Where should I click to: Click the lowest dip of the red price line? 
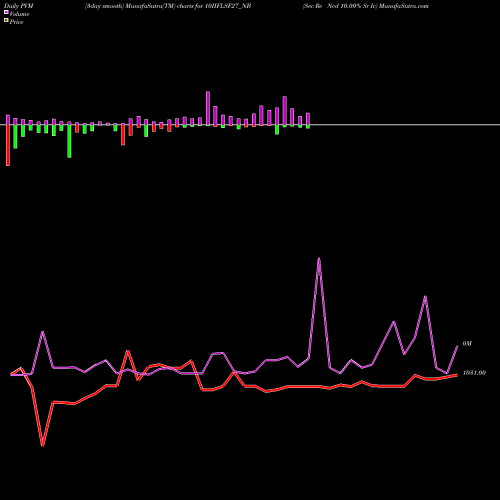[43, 445]
